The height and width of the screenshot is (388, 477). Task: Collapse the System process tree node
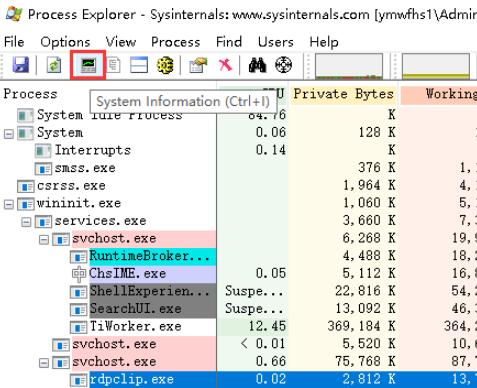pos(9,134)
